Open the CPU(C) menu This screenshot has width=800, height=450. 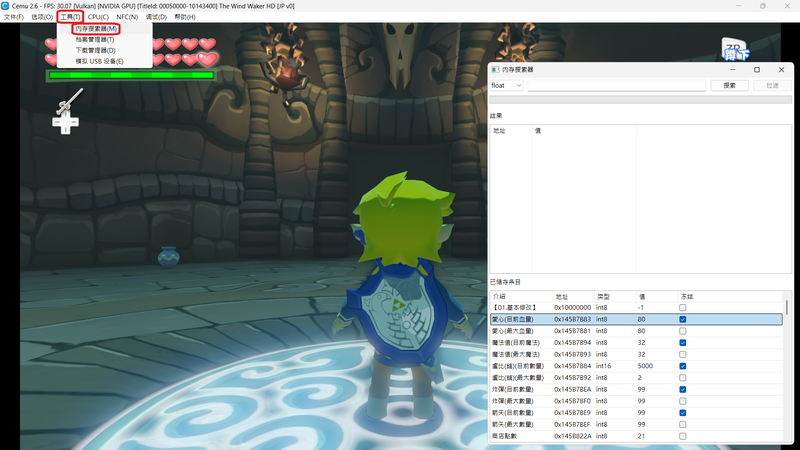click(x=98, y=17)
